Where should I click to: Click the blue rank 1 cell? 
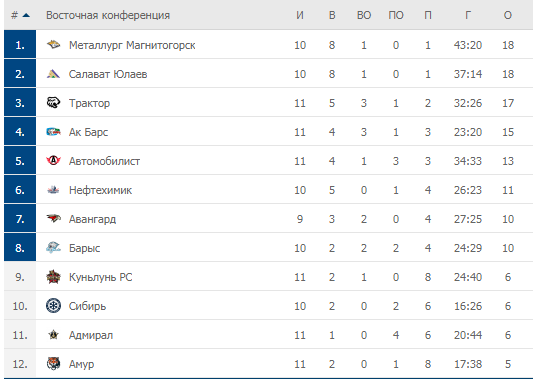pos(20,44)
